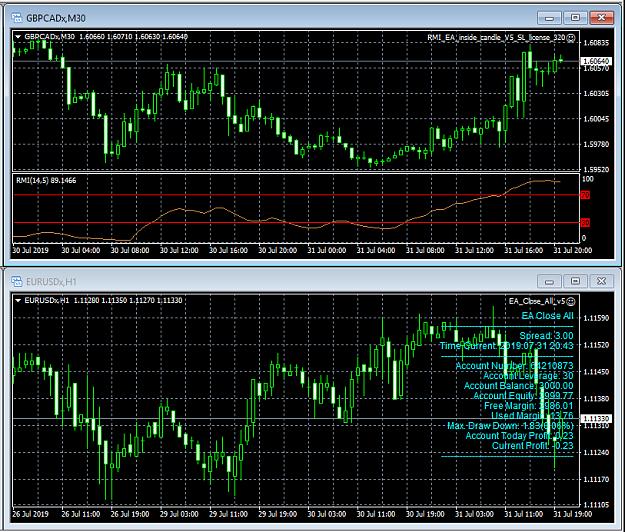Screen dimensions: 625x532
Task: Click the red 30 level marker
Action: [585, 222]
